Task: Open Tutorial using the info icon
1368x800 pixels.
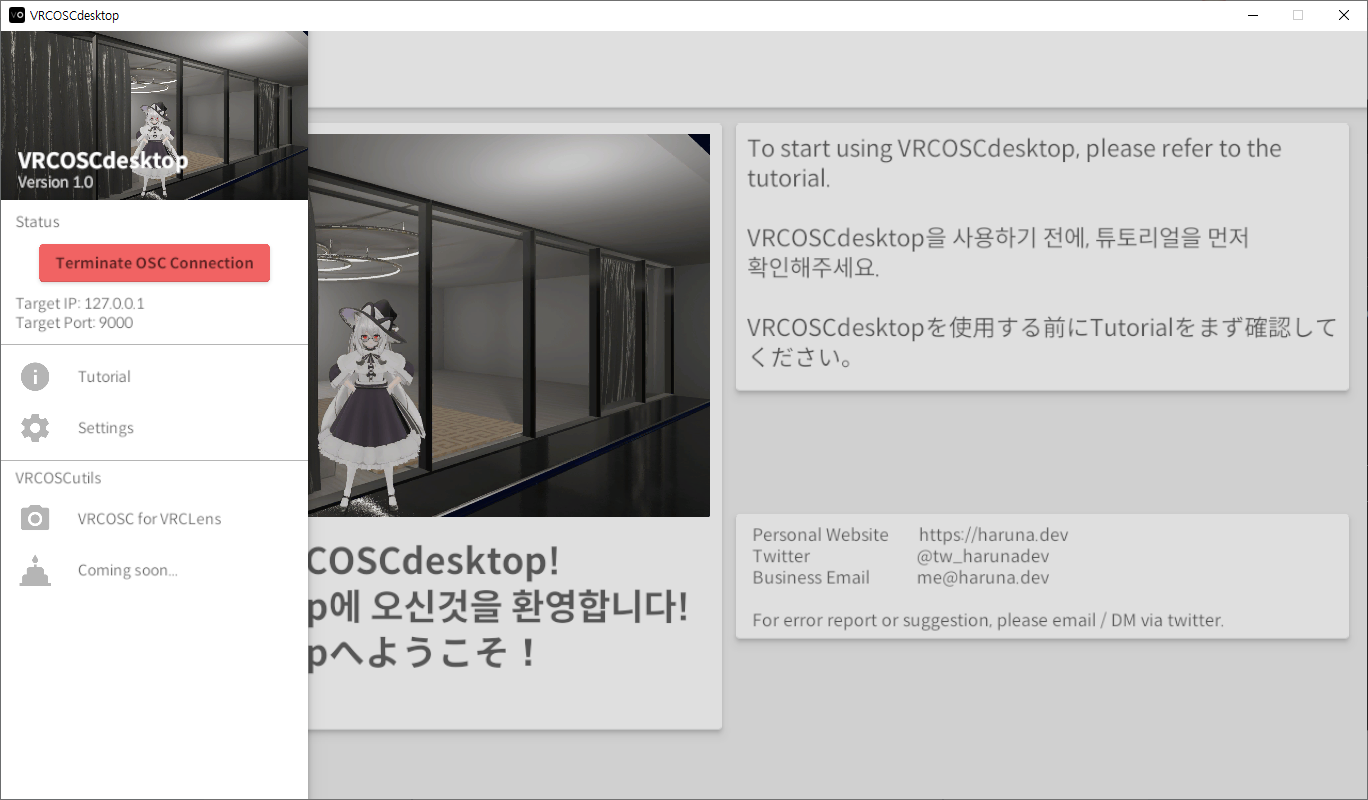Action: (35, 376)
